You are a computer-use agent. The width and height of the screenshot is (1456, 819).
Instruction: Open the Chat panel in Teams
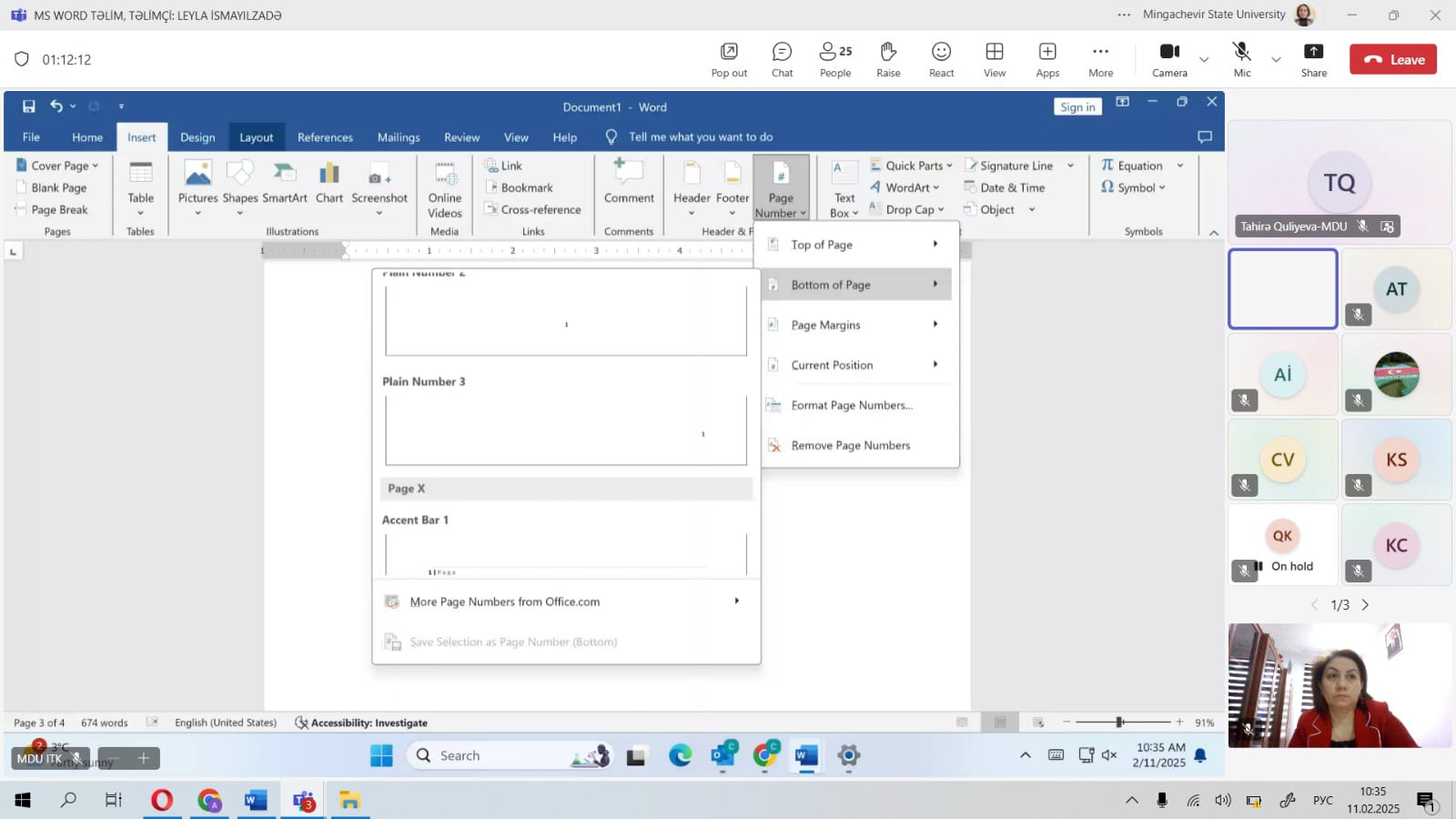click(x=782, y=60)
